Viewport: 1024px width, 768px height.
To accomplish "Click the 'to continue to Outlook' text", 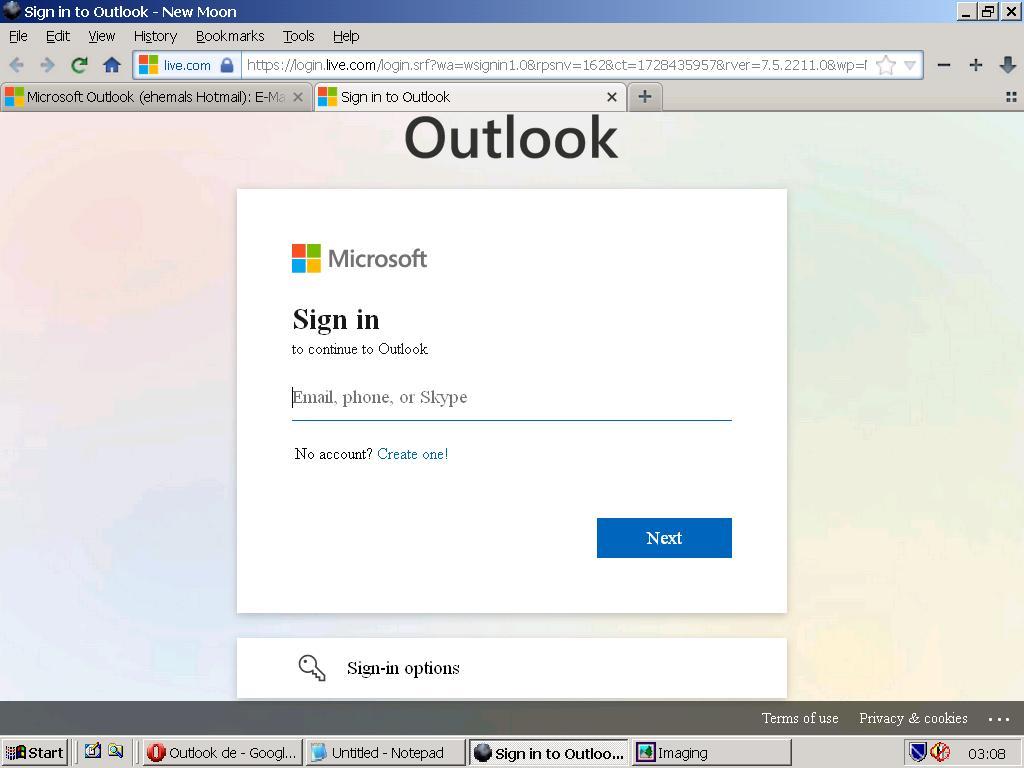I will point(360,349).
